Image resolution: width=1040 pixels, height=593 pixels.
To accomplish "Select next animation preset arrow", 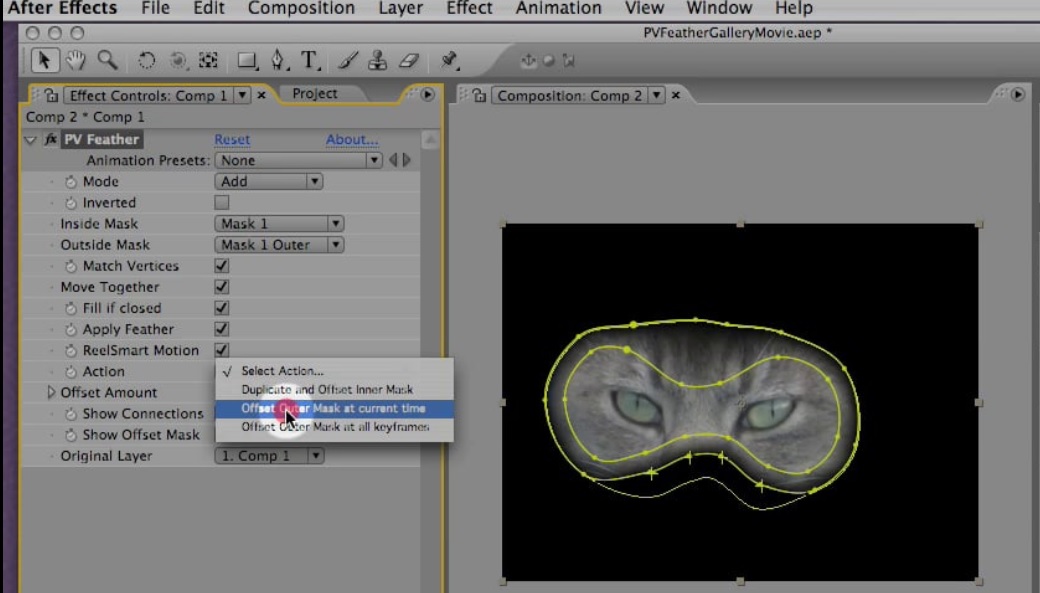I will [407, 160].
